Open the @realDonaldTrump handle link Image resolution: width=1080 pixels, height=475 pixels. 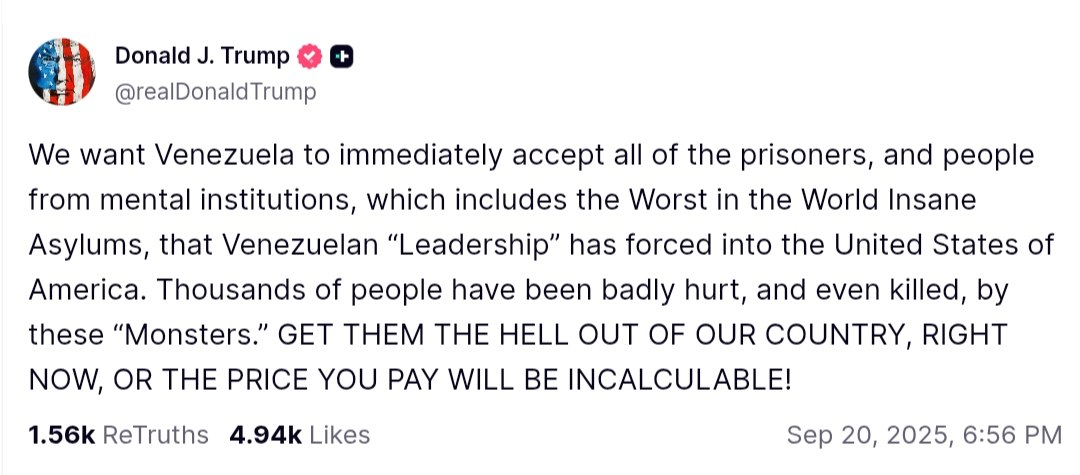[x=216, y=92]
